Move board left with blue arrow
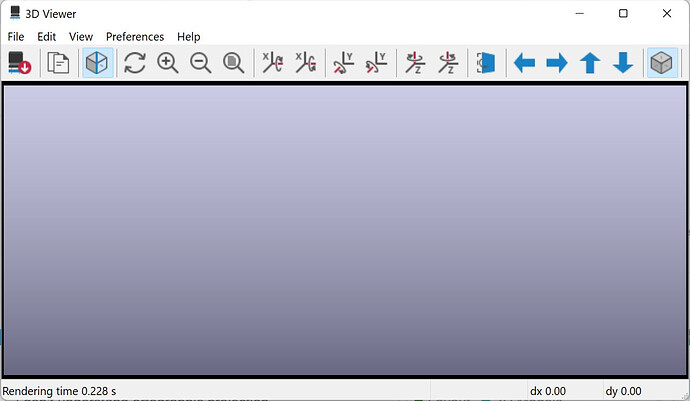 tap(524, 63)
